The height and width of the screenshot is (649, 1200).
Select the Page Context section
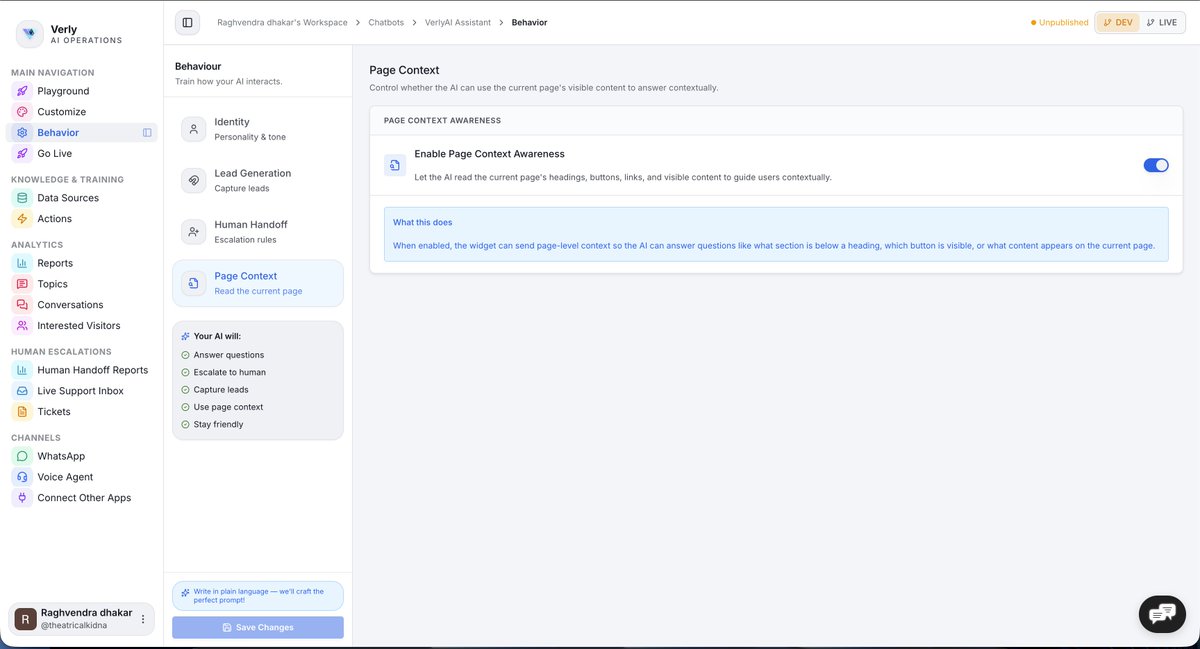(258, 283)
